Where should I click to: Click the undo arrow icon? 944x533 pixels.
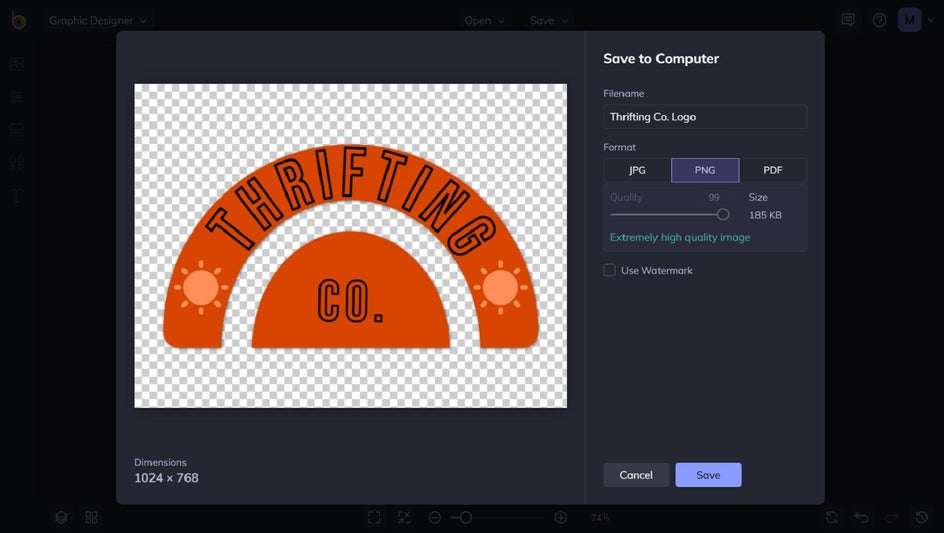pyautogui.click(x=861, y=517)
